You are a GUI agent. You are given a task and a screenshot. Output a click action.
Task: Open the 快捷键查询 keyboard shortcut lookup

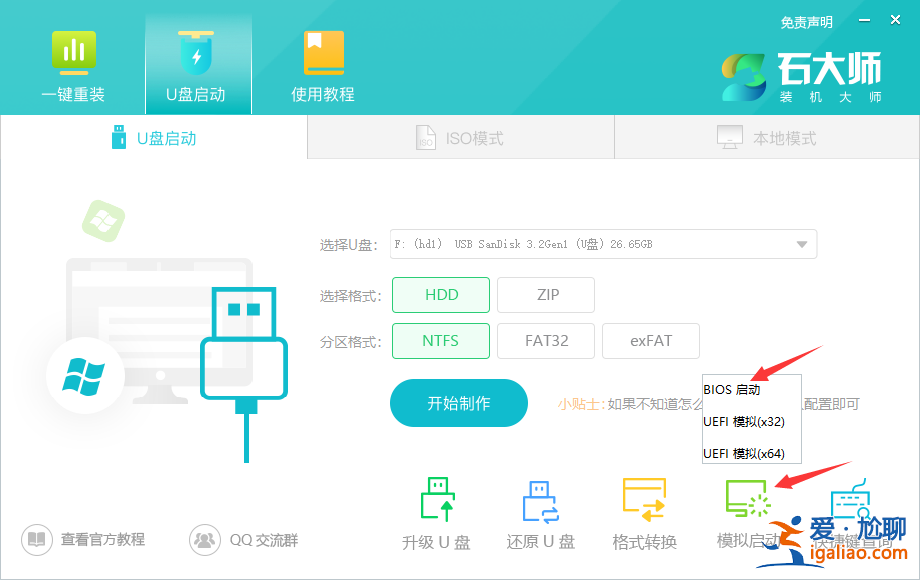click(852, 510)
